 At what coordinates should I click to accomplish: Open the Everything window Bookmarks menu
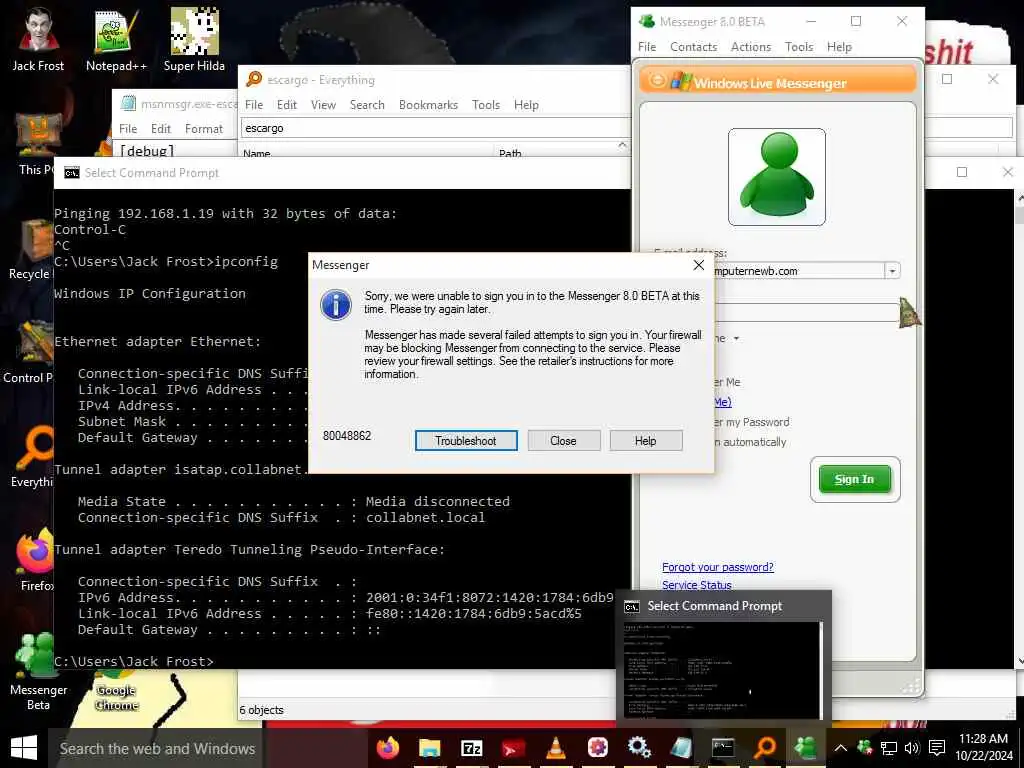(428, 104)
